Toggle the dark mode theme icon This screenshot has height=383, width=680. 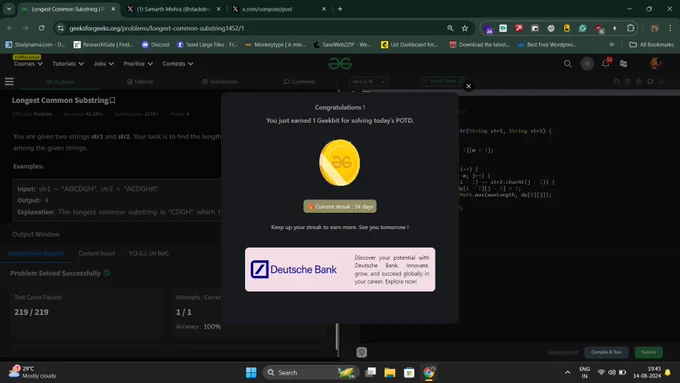587,64
